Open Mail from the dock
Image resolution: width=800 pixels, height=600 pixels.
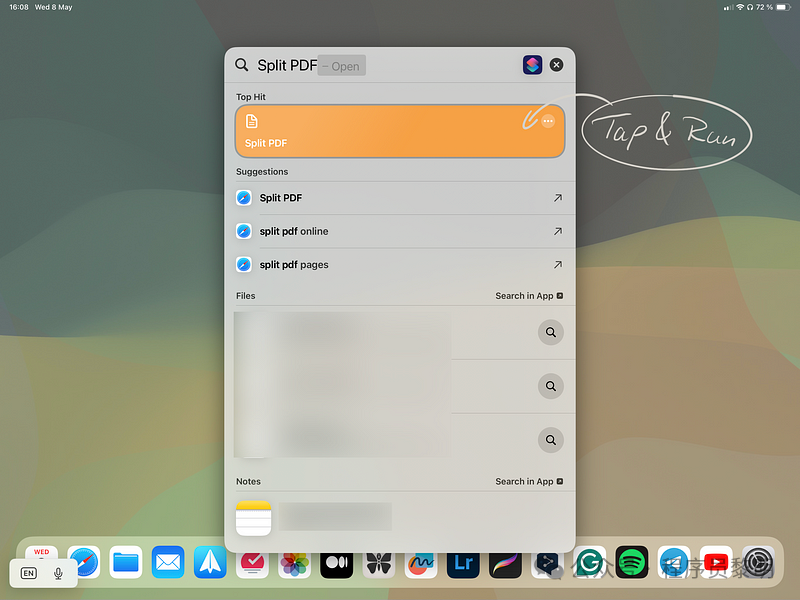[x=168, y=562]
